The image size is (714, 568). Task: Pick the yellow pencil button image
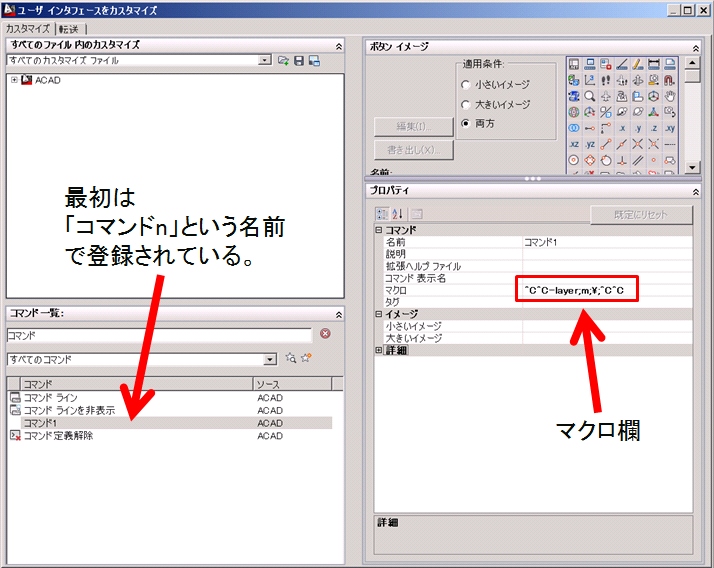638,64
